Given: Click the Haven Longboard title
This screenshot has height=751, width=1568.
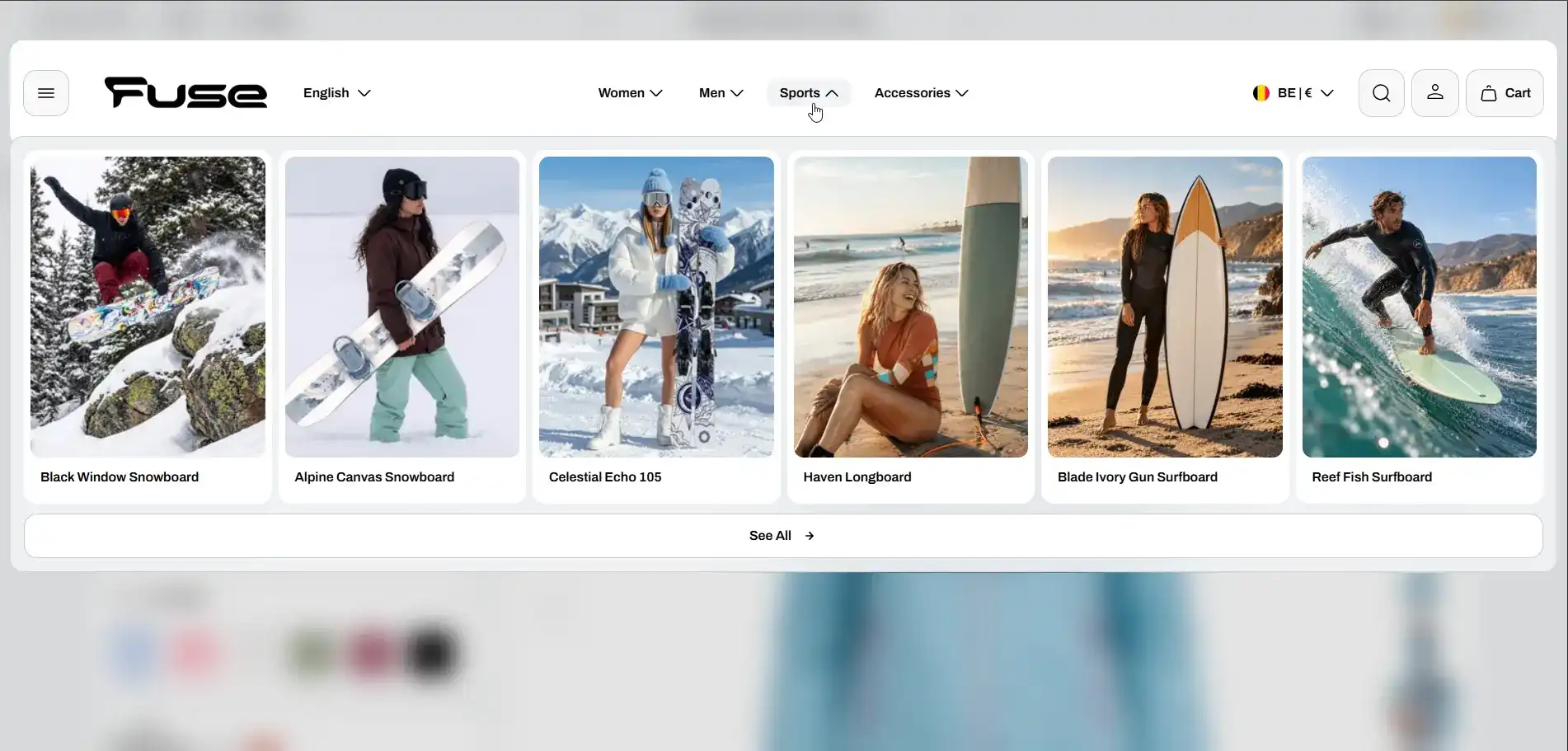Looking at the screenshot, I should (x=857, y=477).
